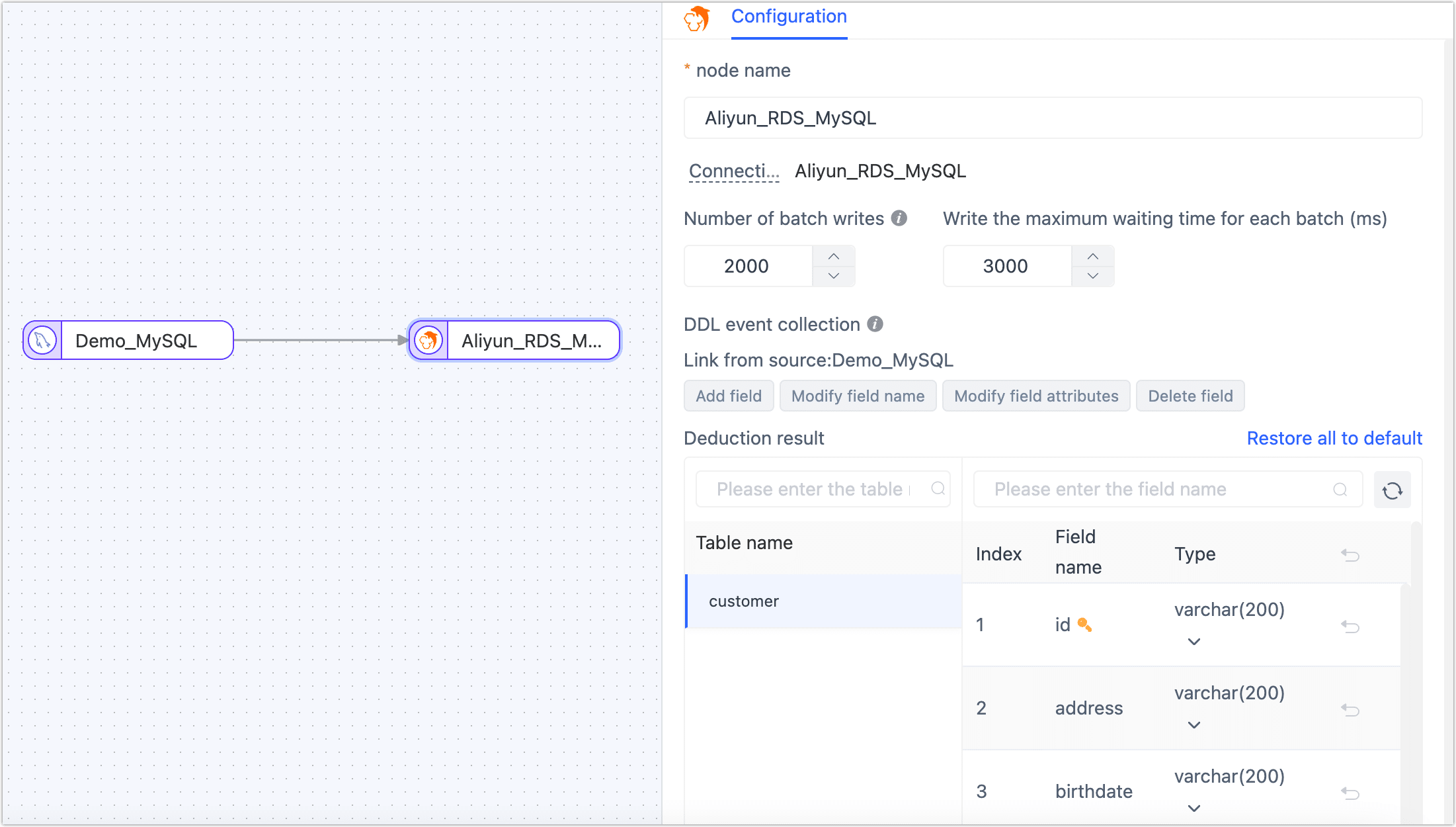Click the DDL event collection info icon
Viewport: 1456px width, 827px height.
(x=873, y=323)
